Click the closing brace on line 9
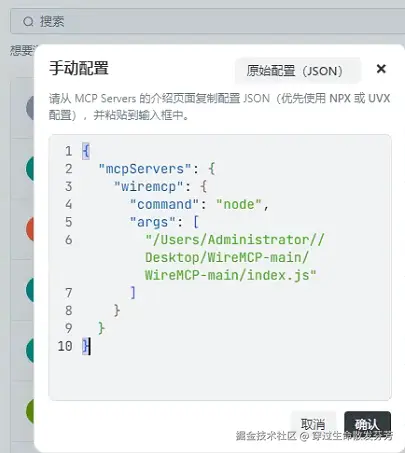The height and width of the screenshot is (453, 405). pyautogui.click(x=102, y=328)
